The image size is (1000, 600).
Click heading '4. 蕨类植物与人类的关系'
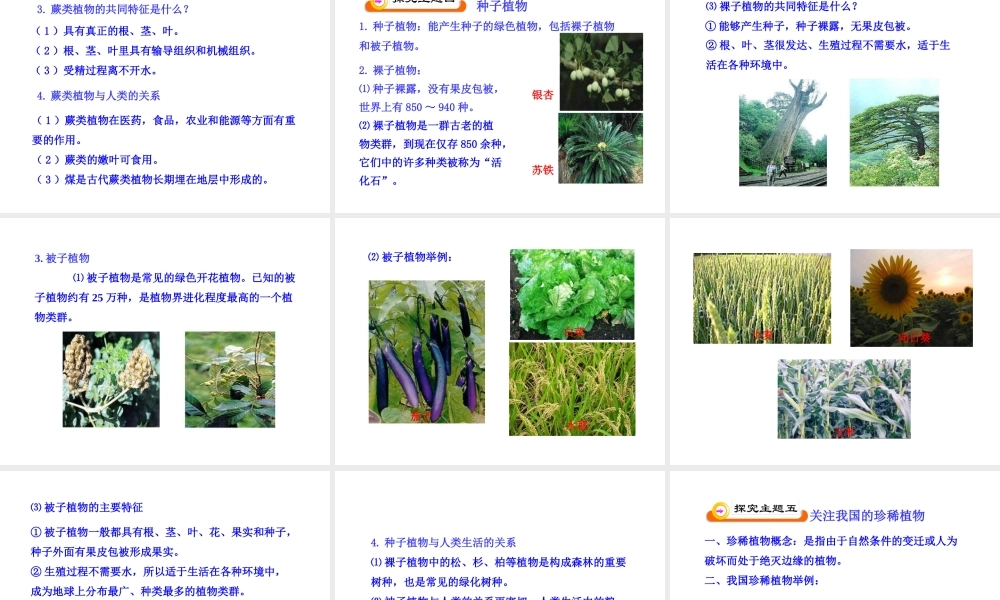coord(98,96)
